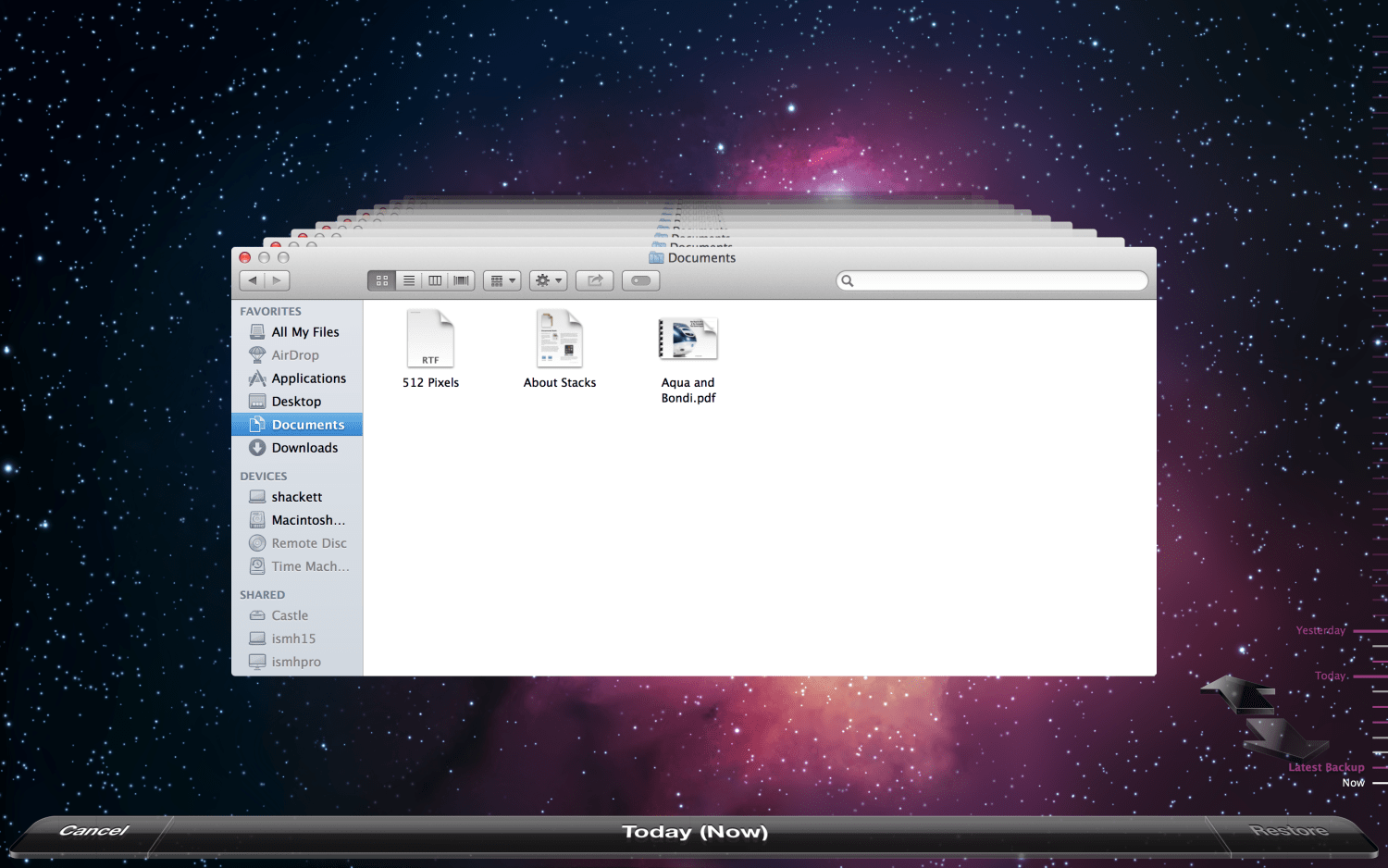Switch to list view mode
This screenshot has width=1388, height=868.
(x=408, y=280)
